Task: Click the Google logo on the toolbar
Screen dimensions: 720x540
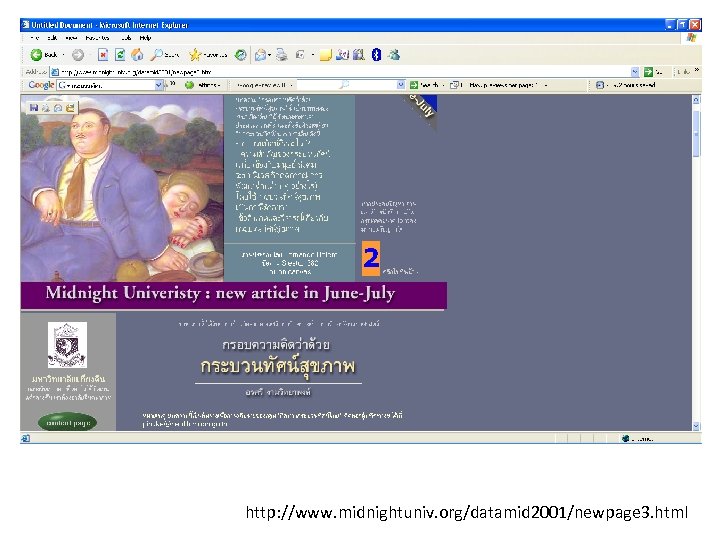Action: pyautogui.click(x=41, y=85)
